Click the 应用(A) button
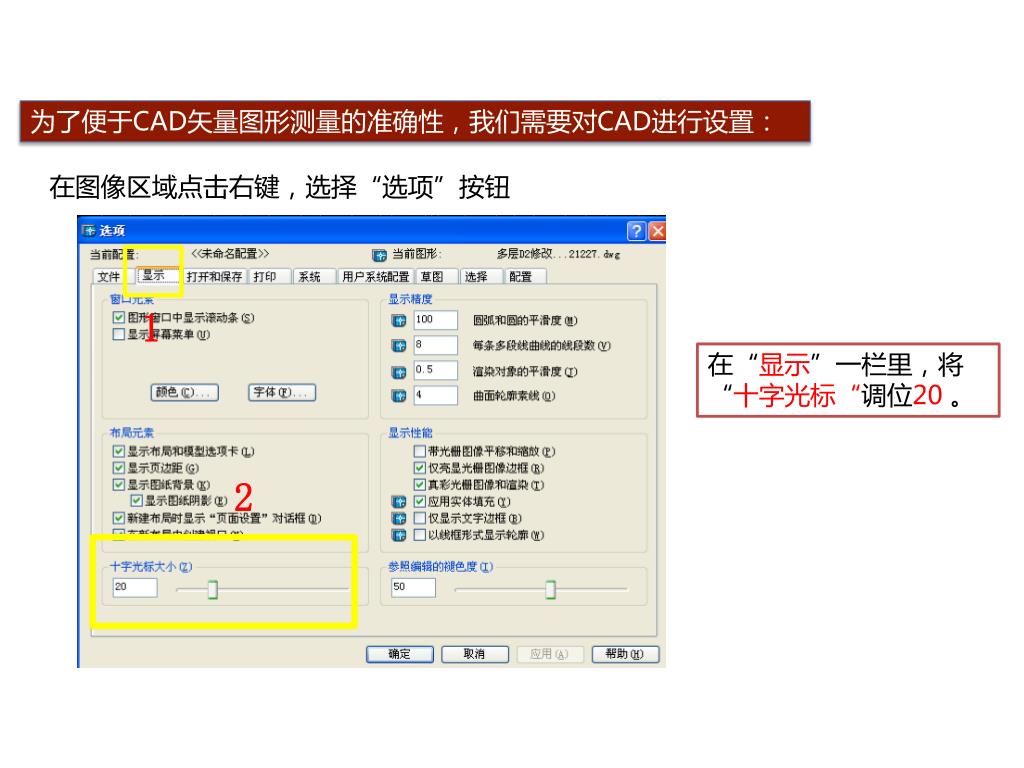The height and width of the screenshot is (768, 1024). pyautogui.click(x=550, y=654)
